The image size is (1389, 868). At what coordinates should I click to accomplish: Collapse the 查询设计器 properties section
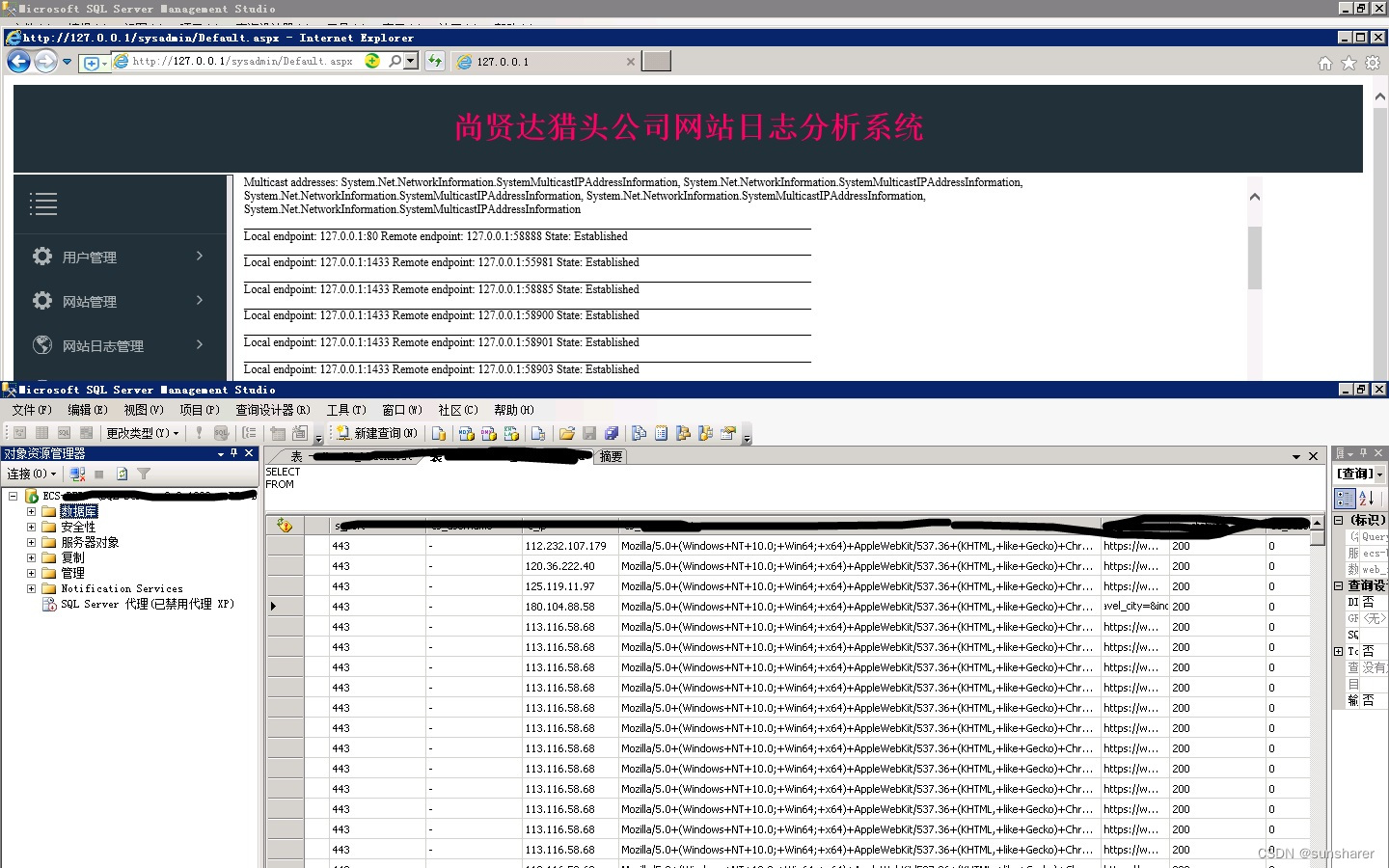tap(1339, 585)
